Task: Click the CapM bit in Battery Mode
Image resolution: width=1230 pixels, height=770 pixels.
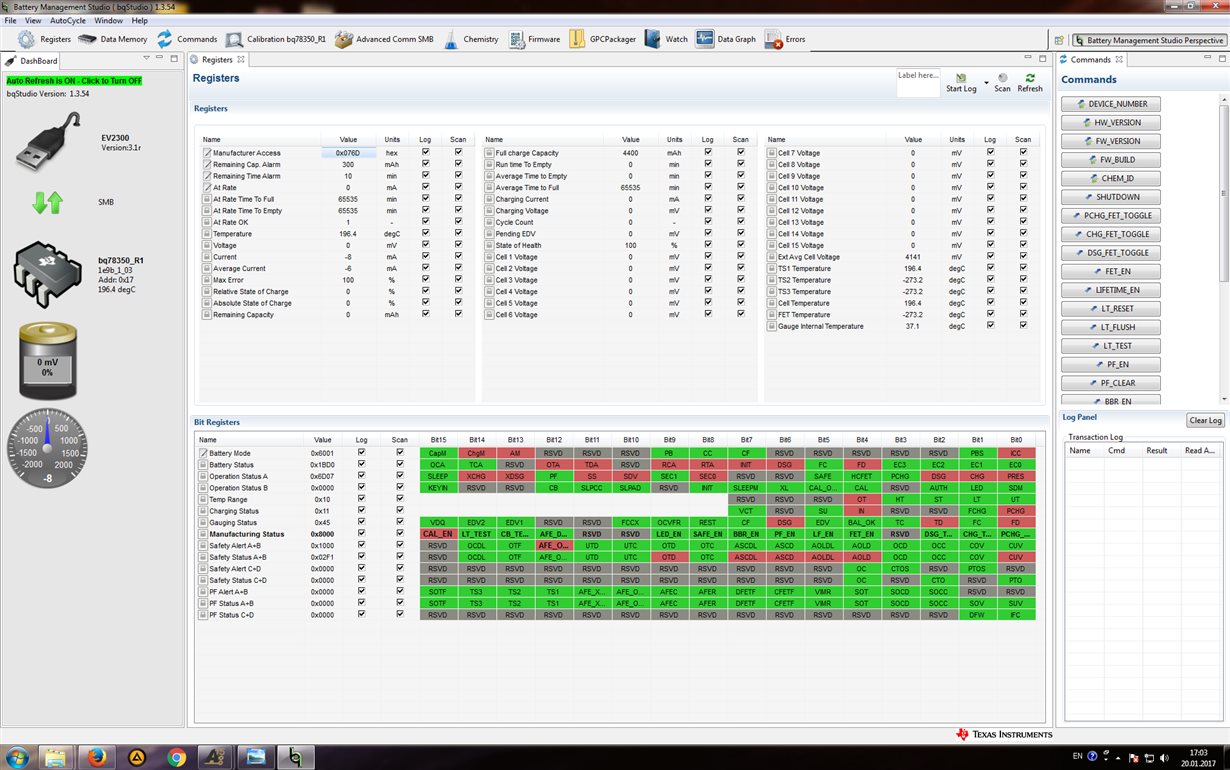Action: pyautogui.click(x=438, y=453)
